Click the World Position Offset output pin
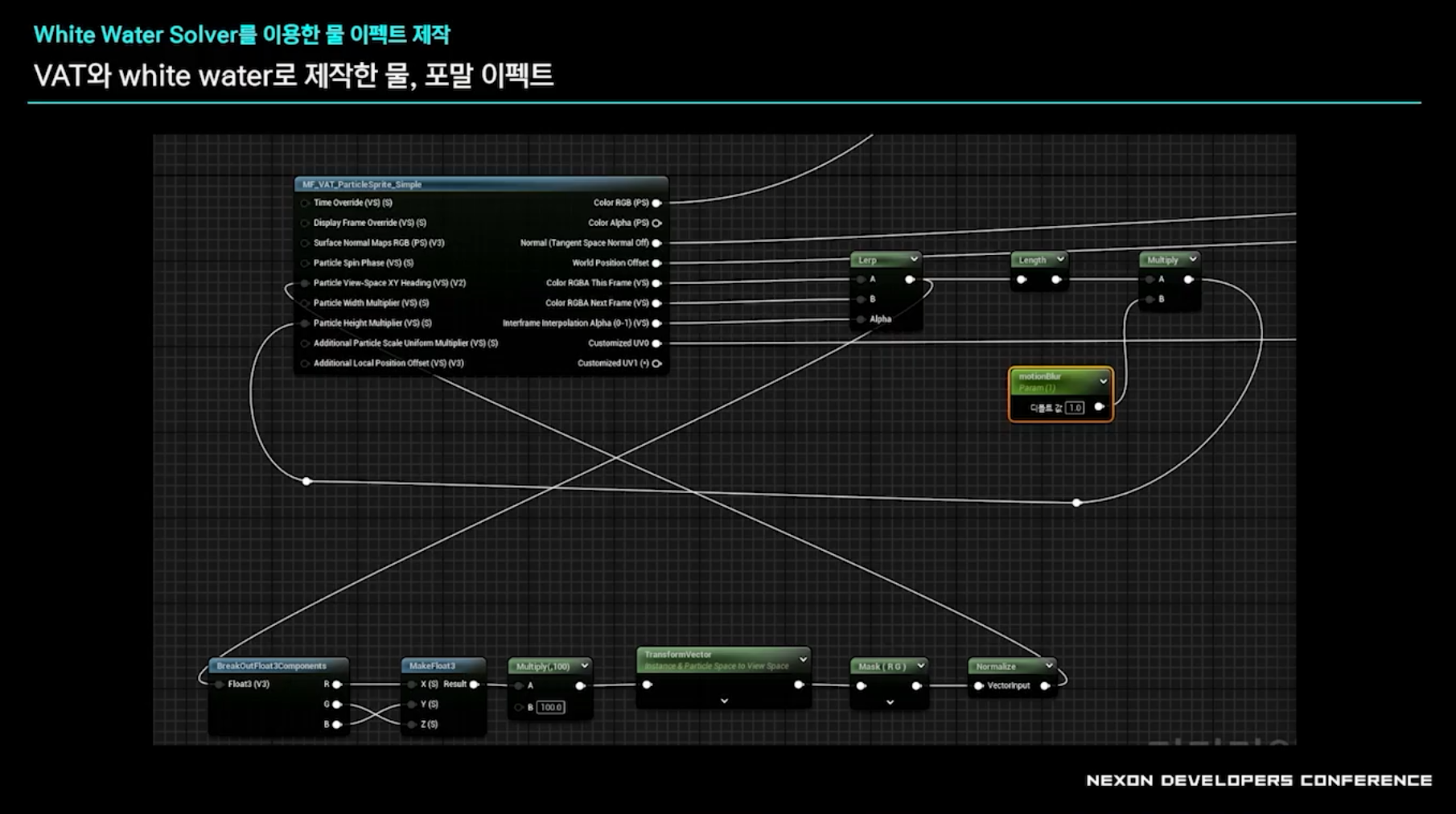 (656, 263)
